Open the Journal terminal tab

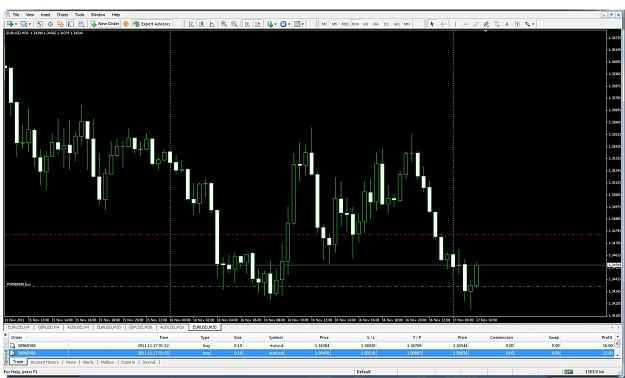coord(149,362)
